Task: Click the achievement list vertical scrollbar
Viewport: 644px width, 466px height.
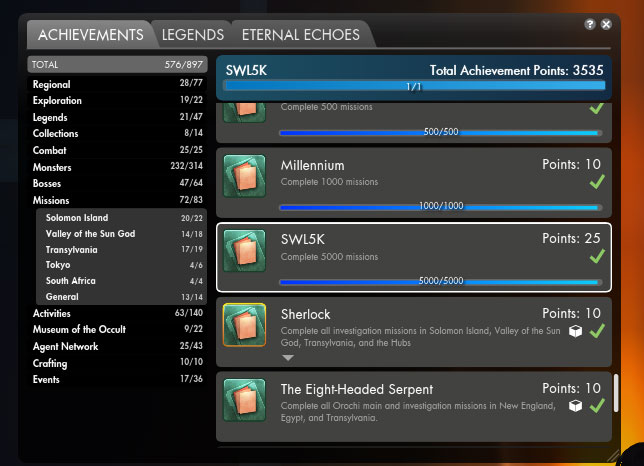Action: point(616,393)
